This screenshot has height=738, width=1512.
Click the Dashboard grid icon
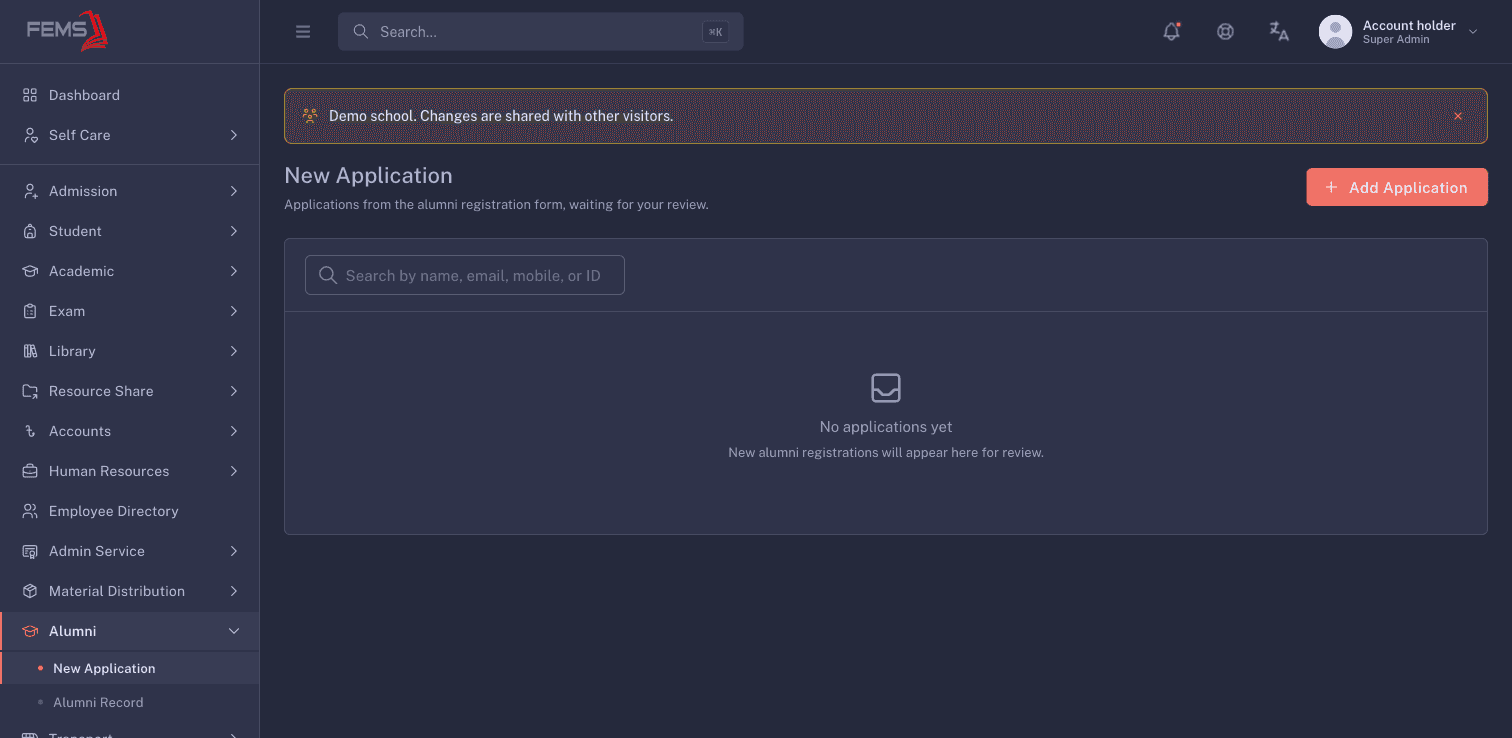pyautogui.click(x=30, y=95)
